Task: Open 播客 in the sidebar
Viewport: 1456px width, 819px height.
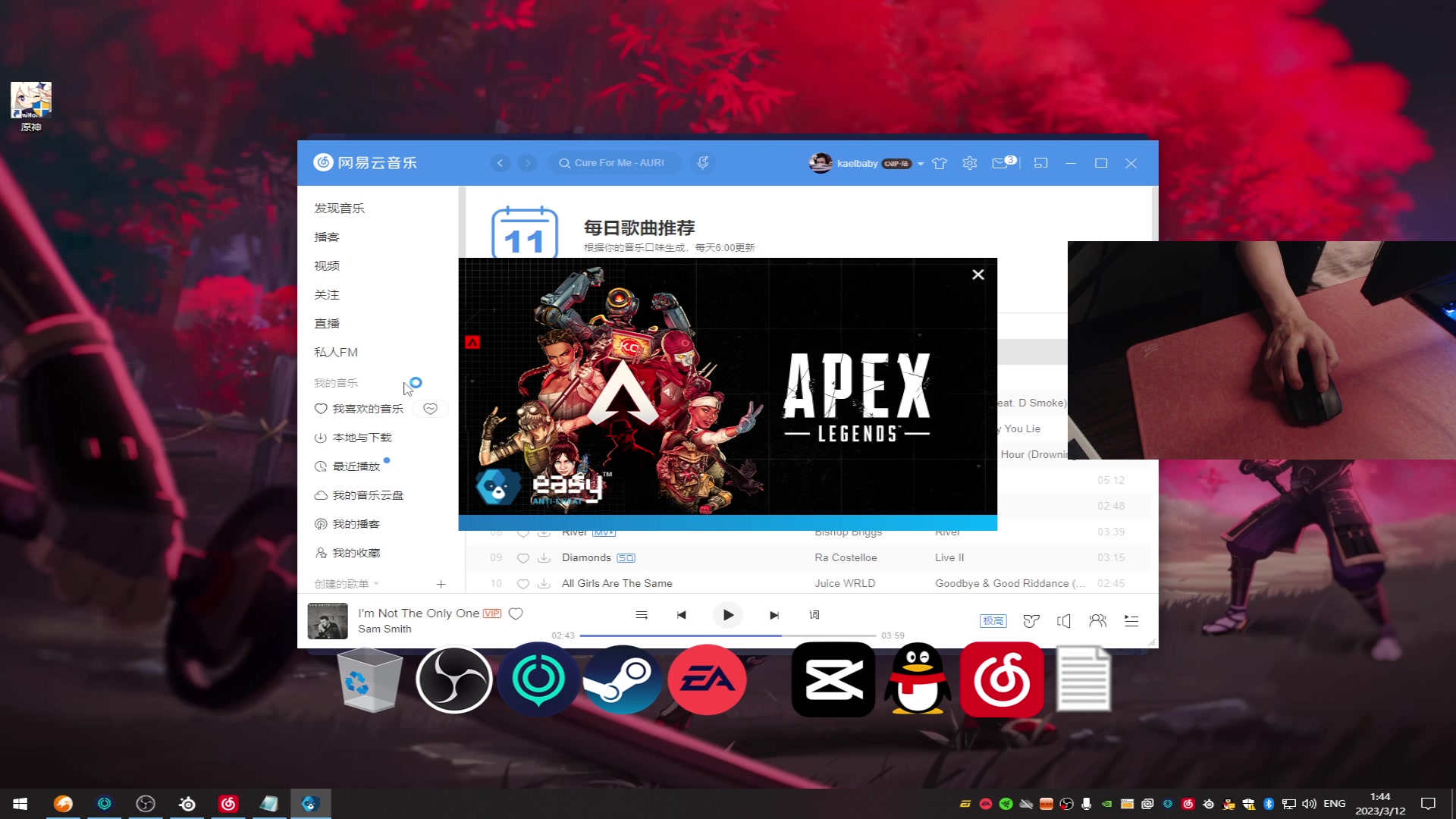Action: [x=327, y=237]
